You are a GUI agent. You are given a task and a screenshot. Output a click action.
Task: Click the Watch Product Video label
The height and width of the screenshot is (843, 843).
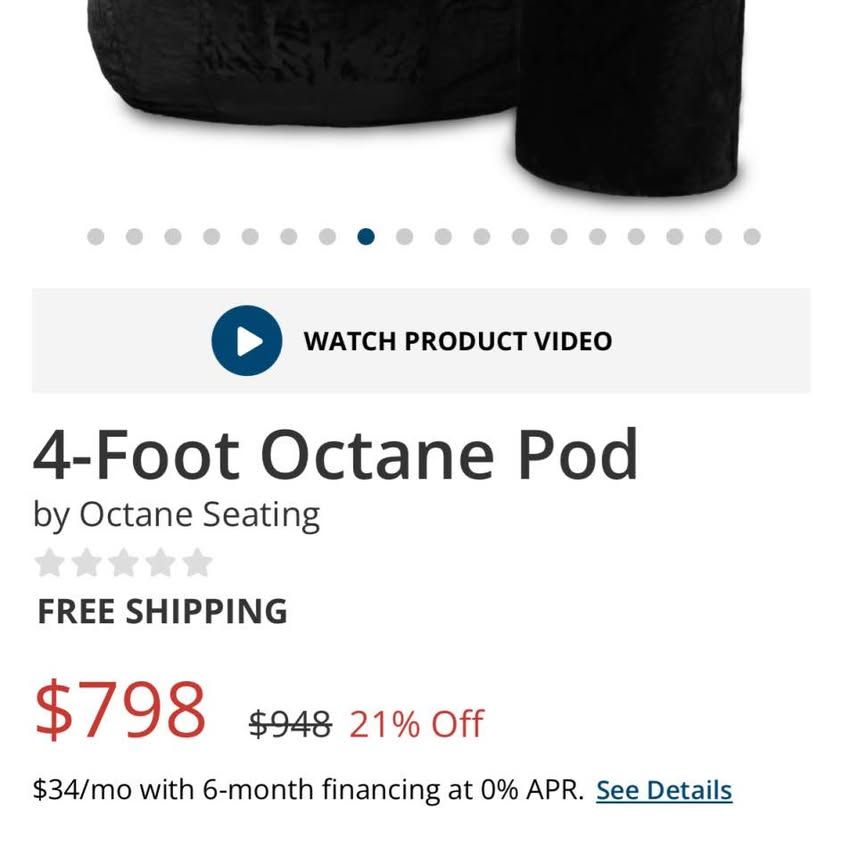(x=457, y=341)
